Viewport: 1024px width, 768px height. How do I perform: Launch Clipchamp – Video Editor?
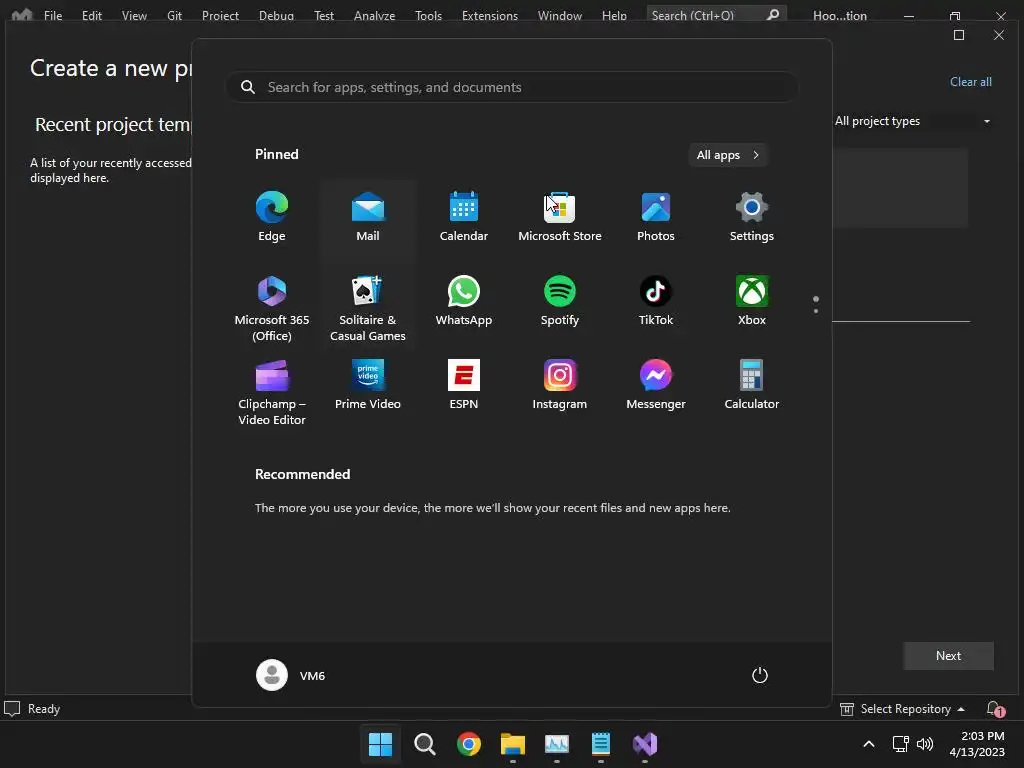[x=272, y=392]
